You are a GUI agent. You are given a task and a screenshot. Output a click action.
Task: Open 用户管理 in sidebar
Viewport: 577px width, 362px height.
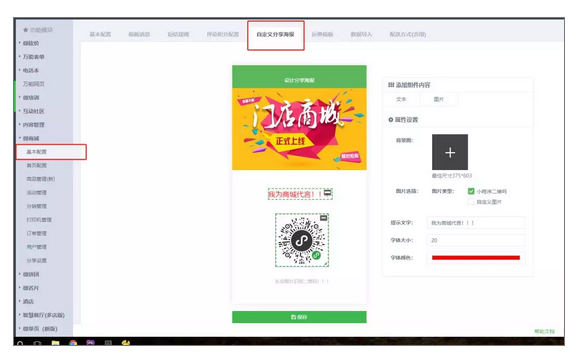36,247
